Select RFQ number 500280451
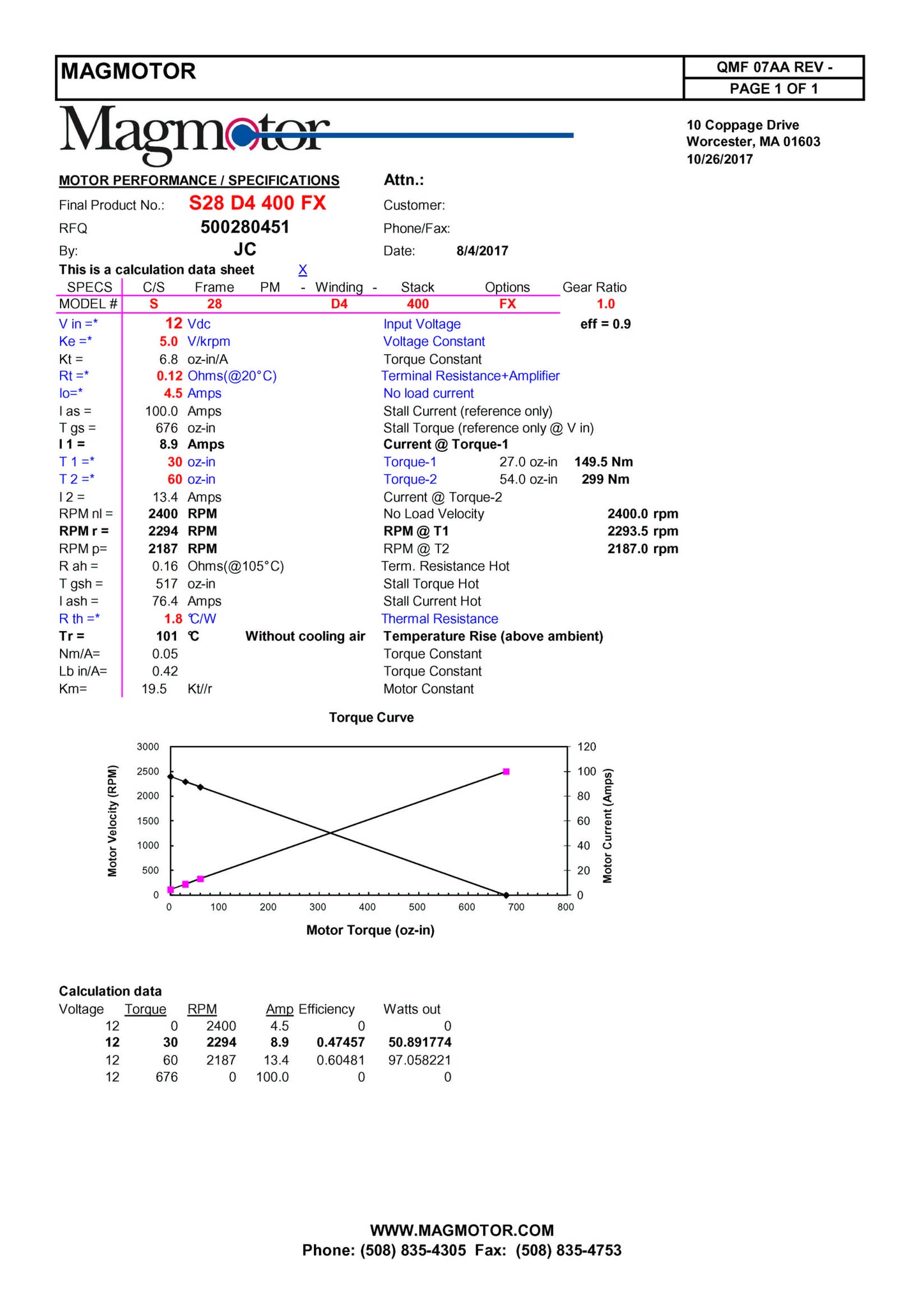 coord(245,227)
